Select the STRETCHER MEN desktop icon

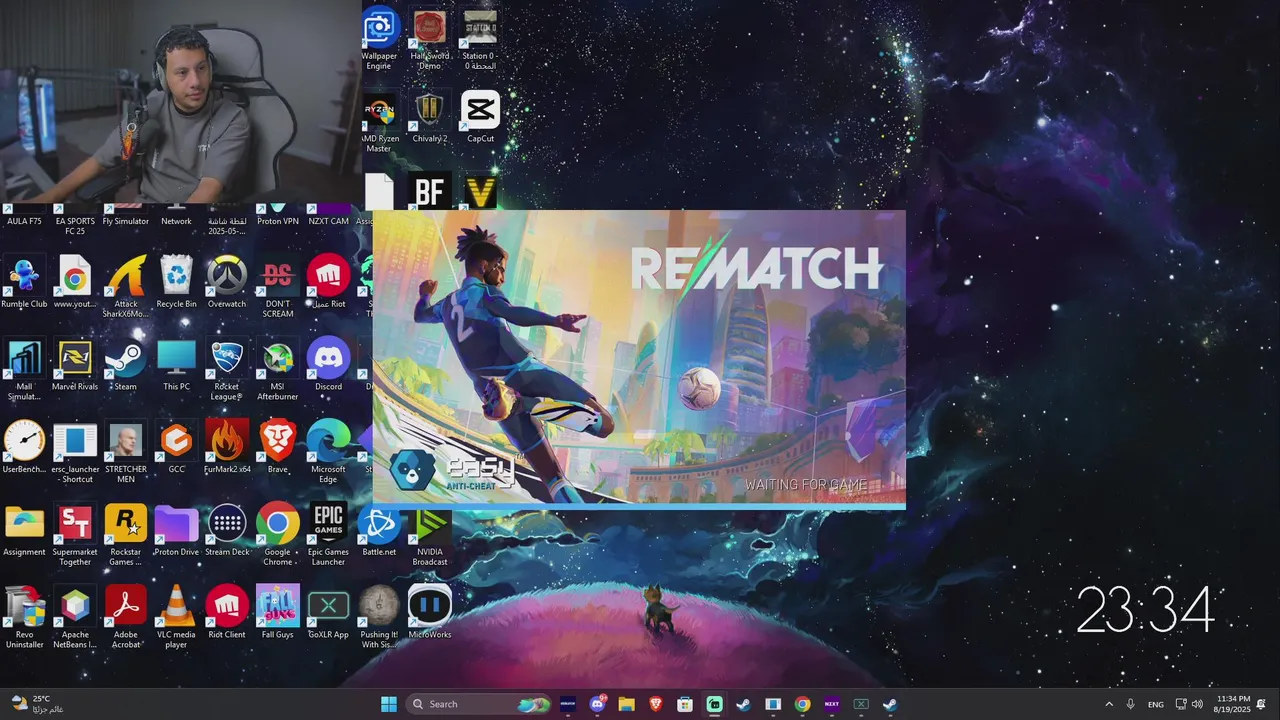(126, 453)
